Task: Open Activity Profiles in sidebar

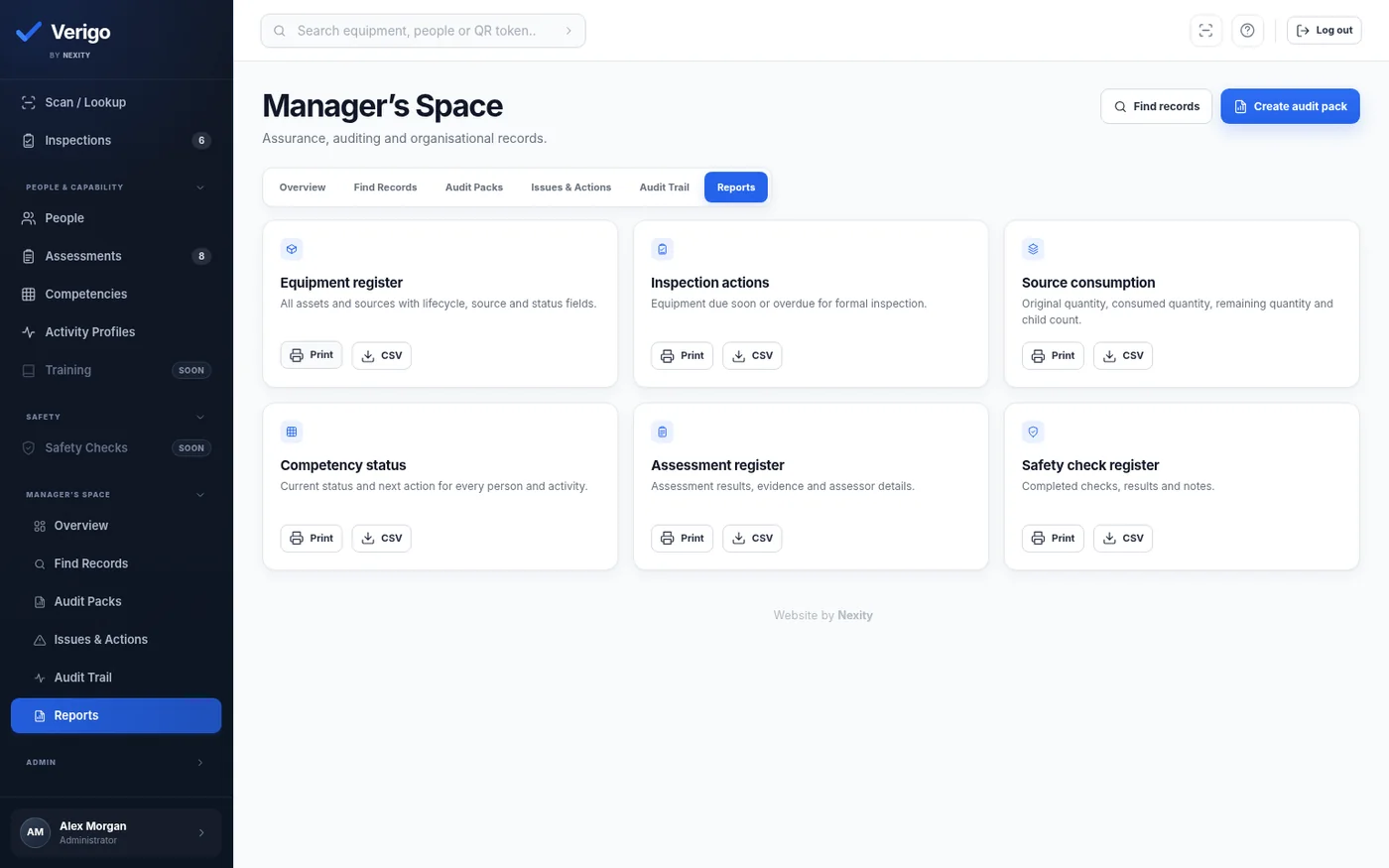Action: tap(116, 332)
